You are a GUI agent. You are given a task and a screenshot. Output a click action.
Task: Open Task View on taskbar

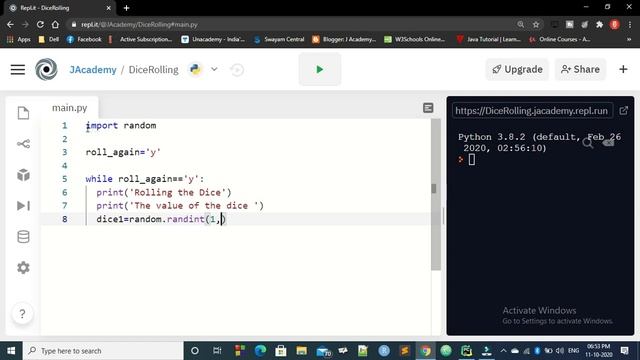click(x=217, y=351)
